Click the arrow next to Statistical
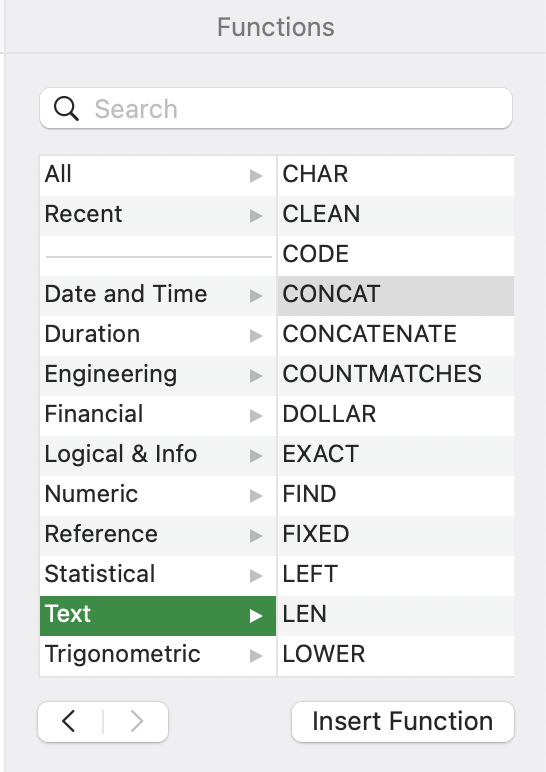 pyautogui.click(x=256, y=575)
